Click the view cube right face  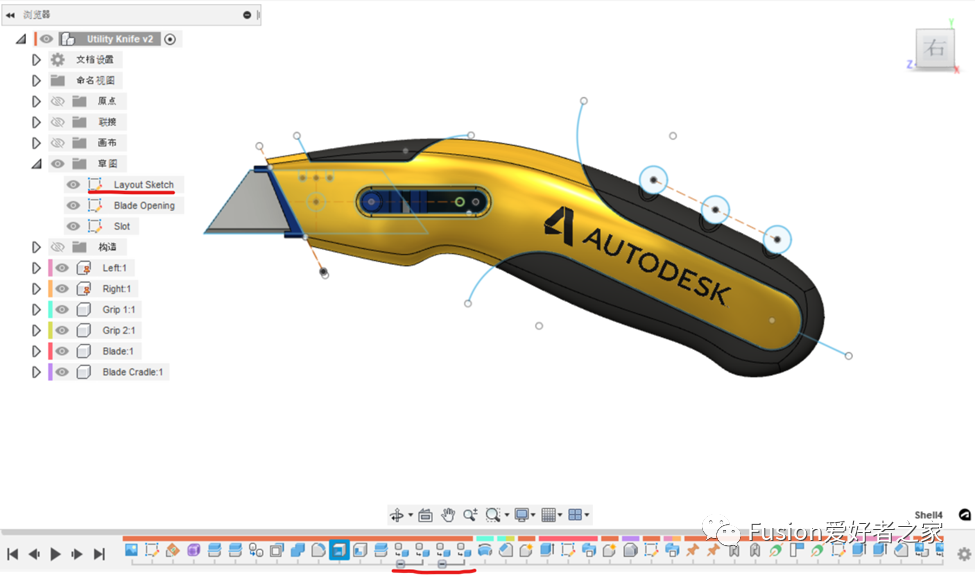(x=935, y=47)
